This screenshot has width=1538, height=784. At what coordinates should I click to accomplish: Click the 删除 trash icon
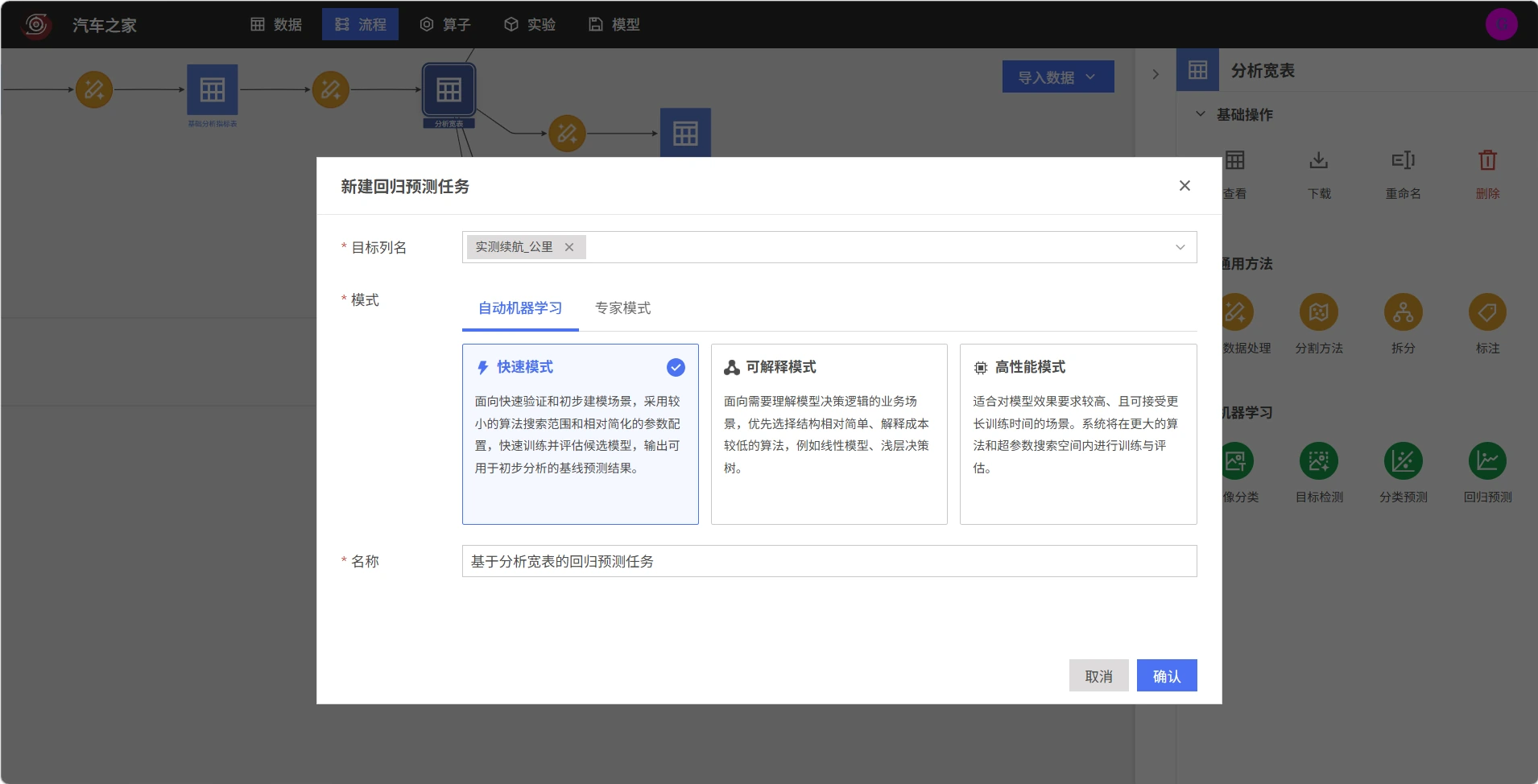tap(1487, 160)
